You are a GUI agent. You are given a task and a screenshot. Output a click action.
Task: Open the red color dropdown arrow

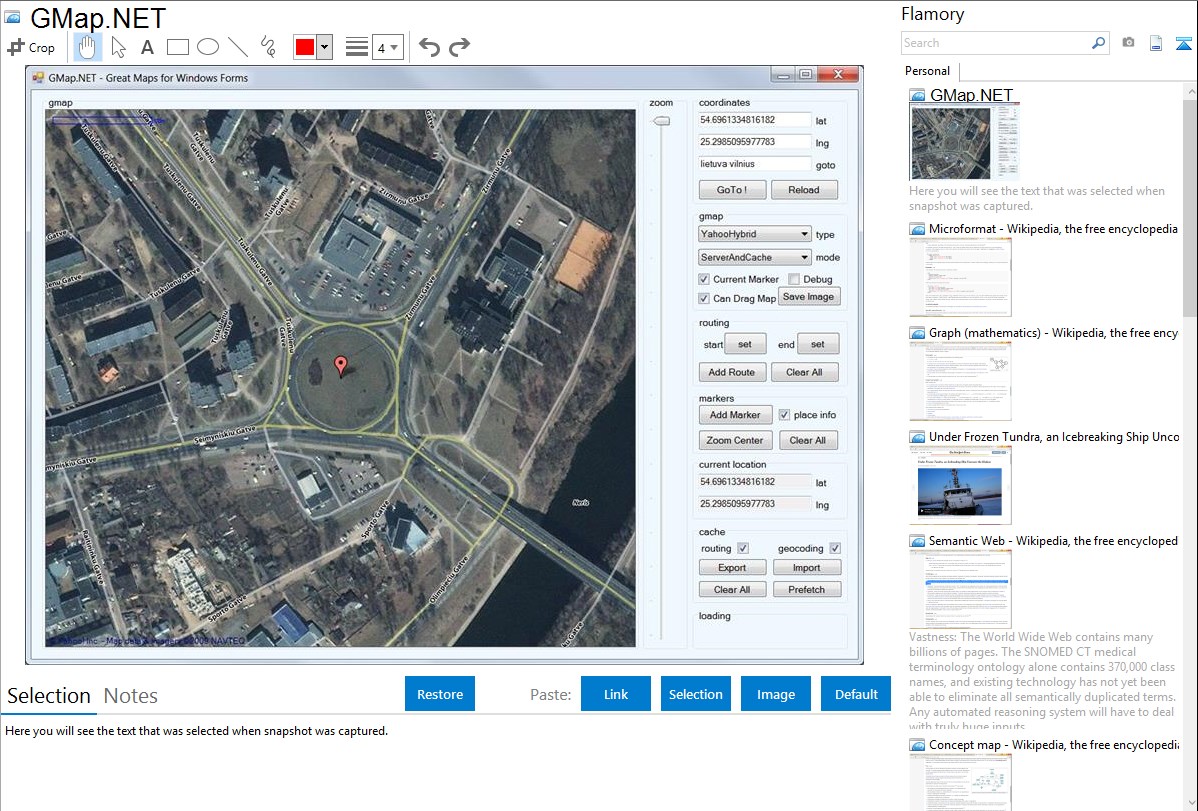(x=324, y=47)
